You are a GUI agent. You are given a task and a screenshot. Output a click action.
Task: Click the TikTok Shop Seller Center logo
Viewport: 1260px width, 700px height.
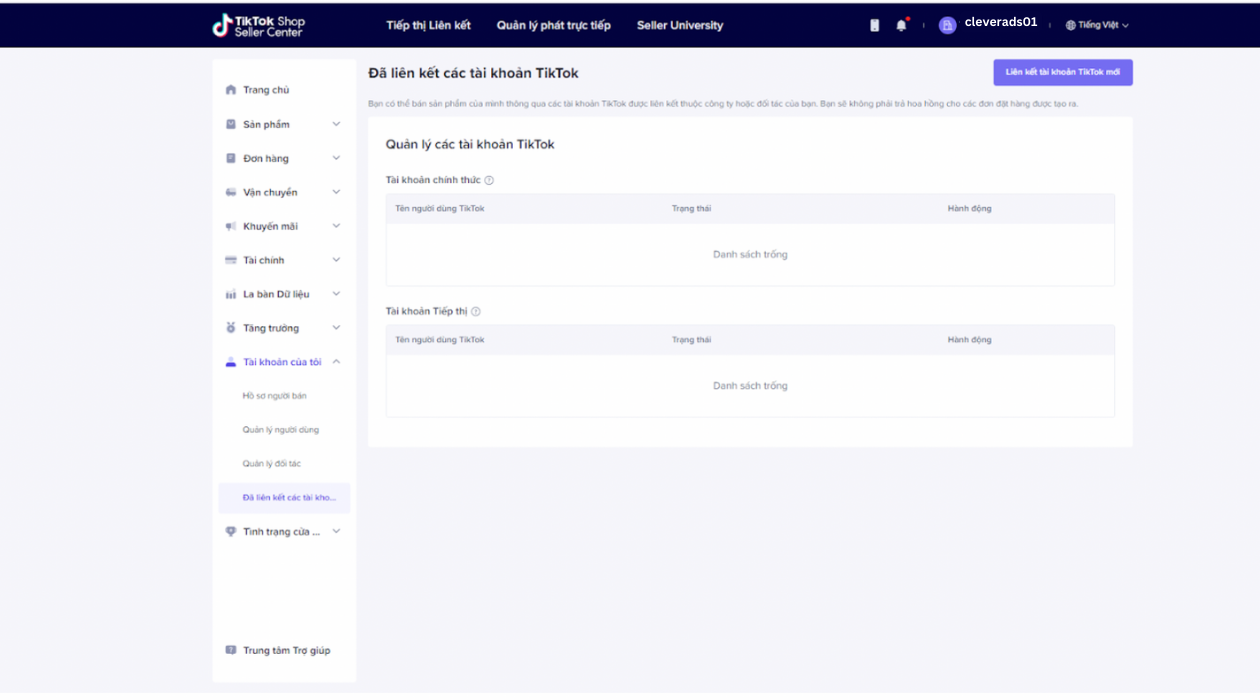click(x=259, y=25)
